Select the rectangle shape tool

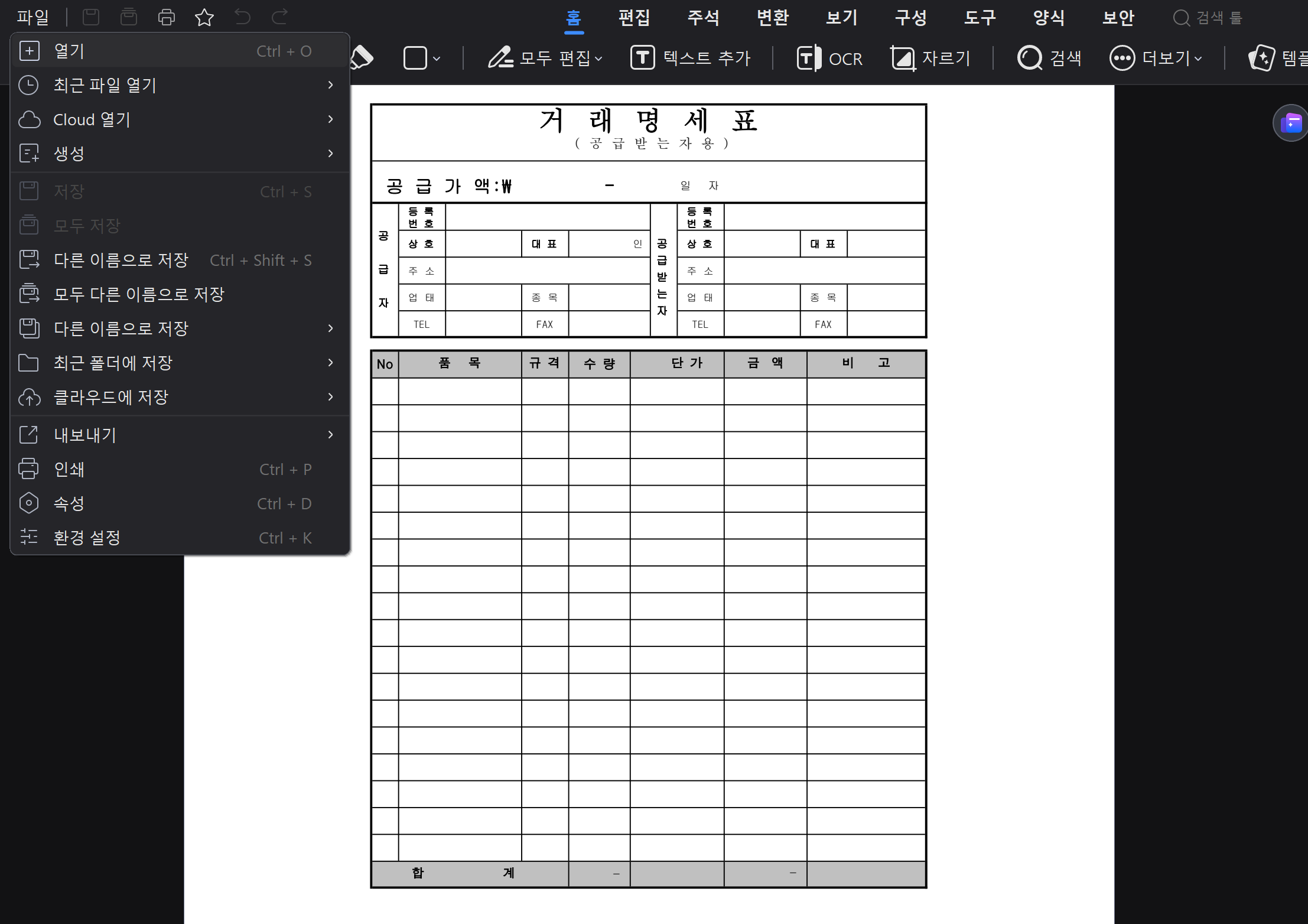tap(415, 58)
